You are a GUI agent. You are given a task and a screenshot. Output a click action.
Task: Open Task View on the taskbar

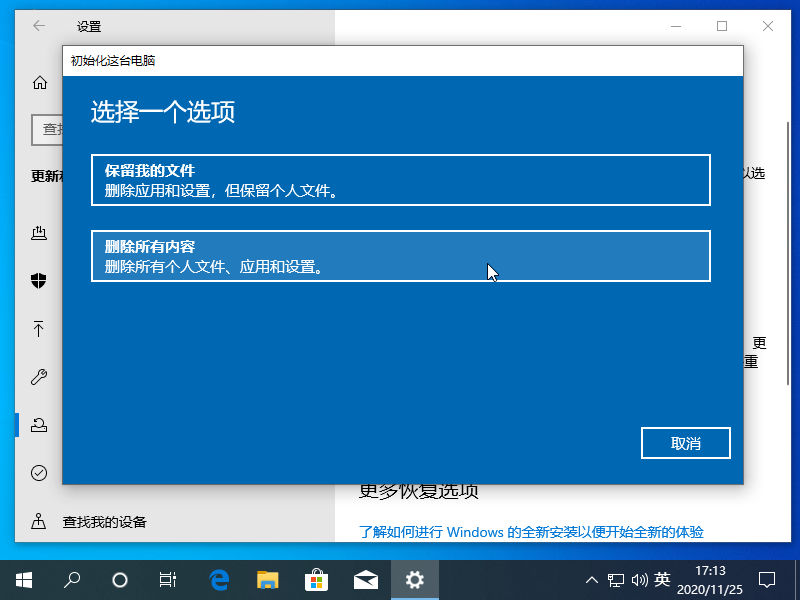pyautogui.click(x=167, y=579)
